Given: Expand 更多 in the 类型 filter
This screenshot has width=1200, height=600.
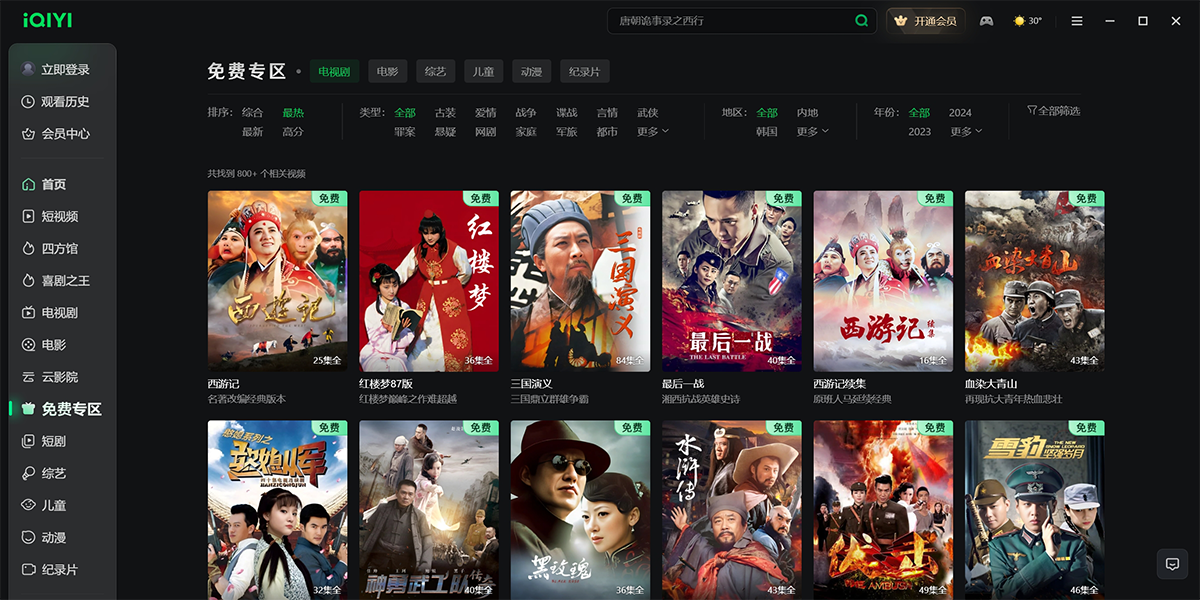Looking at the screenshot, I should point(652,132).
